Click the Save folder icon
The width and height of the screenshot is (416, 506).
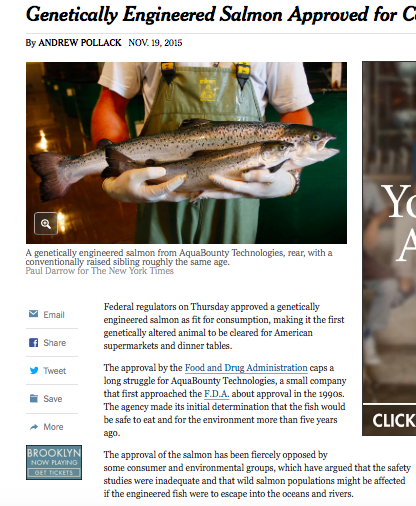coord(34,398)
